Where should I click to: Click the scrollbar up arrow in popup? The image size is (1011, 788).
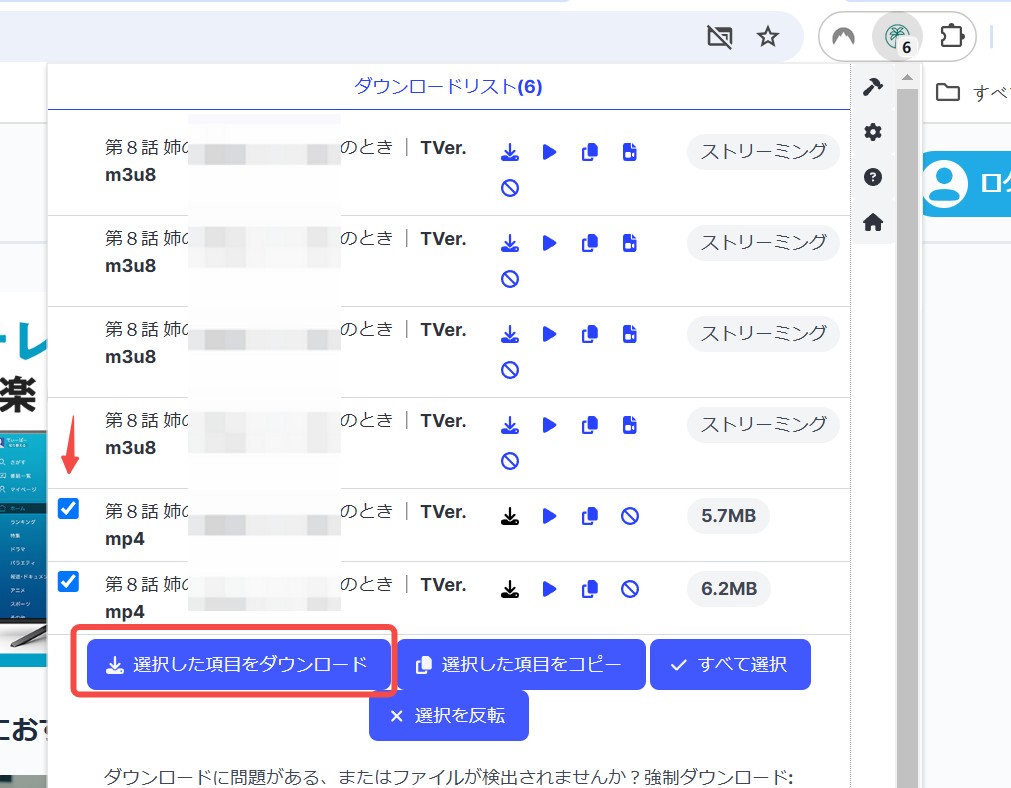[907, 77]
